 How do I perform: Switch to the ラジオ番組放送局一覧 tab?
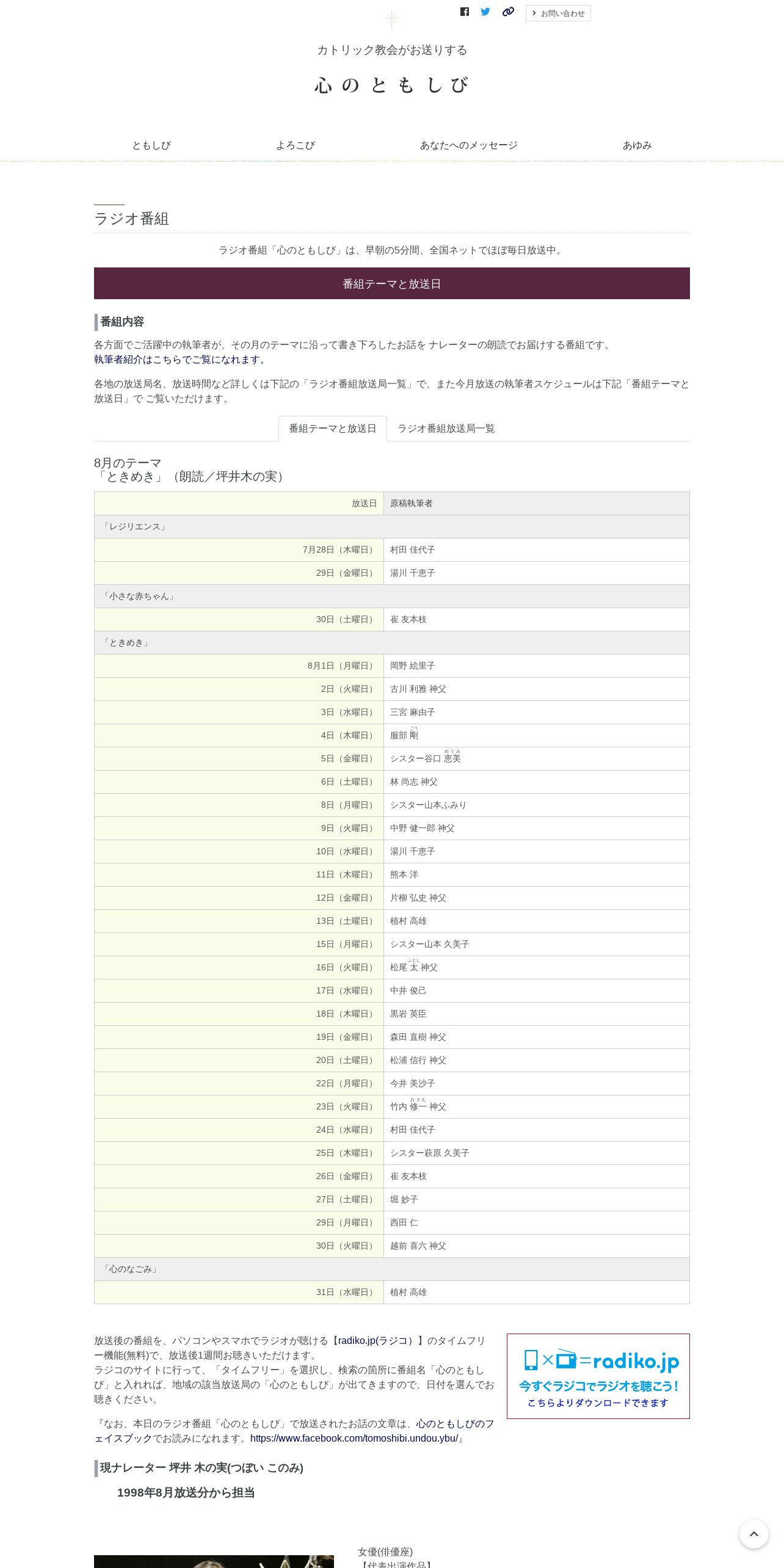point(446,429)
